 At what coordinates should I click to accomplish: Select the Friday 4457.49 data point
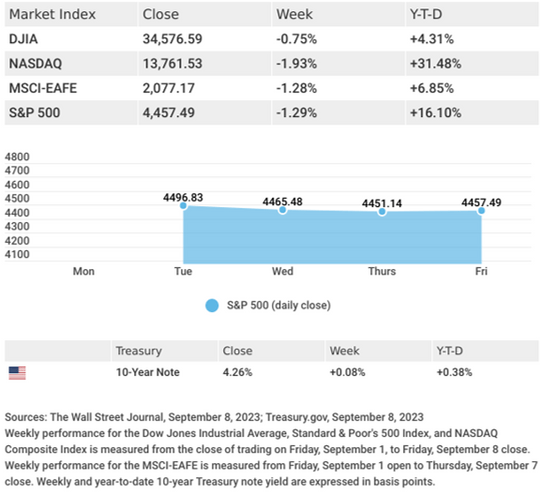[x=481, y=211]
